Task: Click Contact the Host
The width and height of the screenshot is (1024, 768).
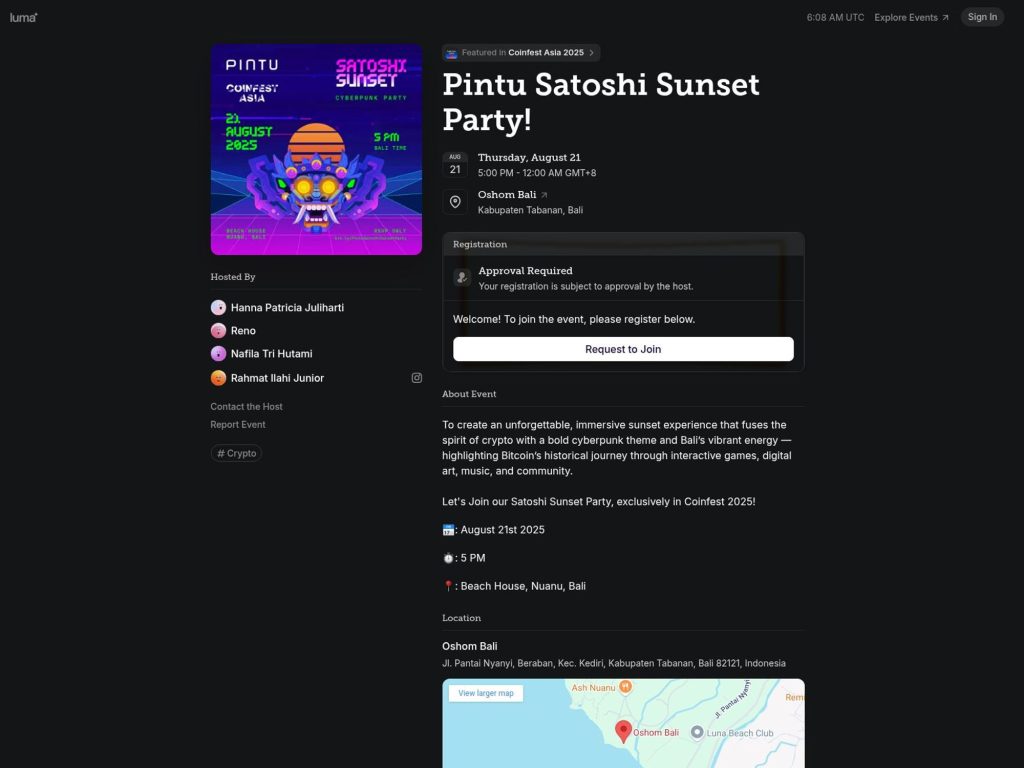Action: coord(246,406)
